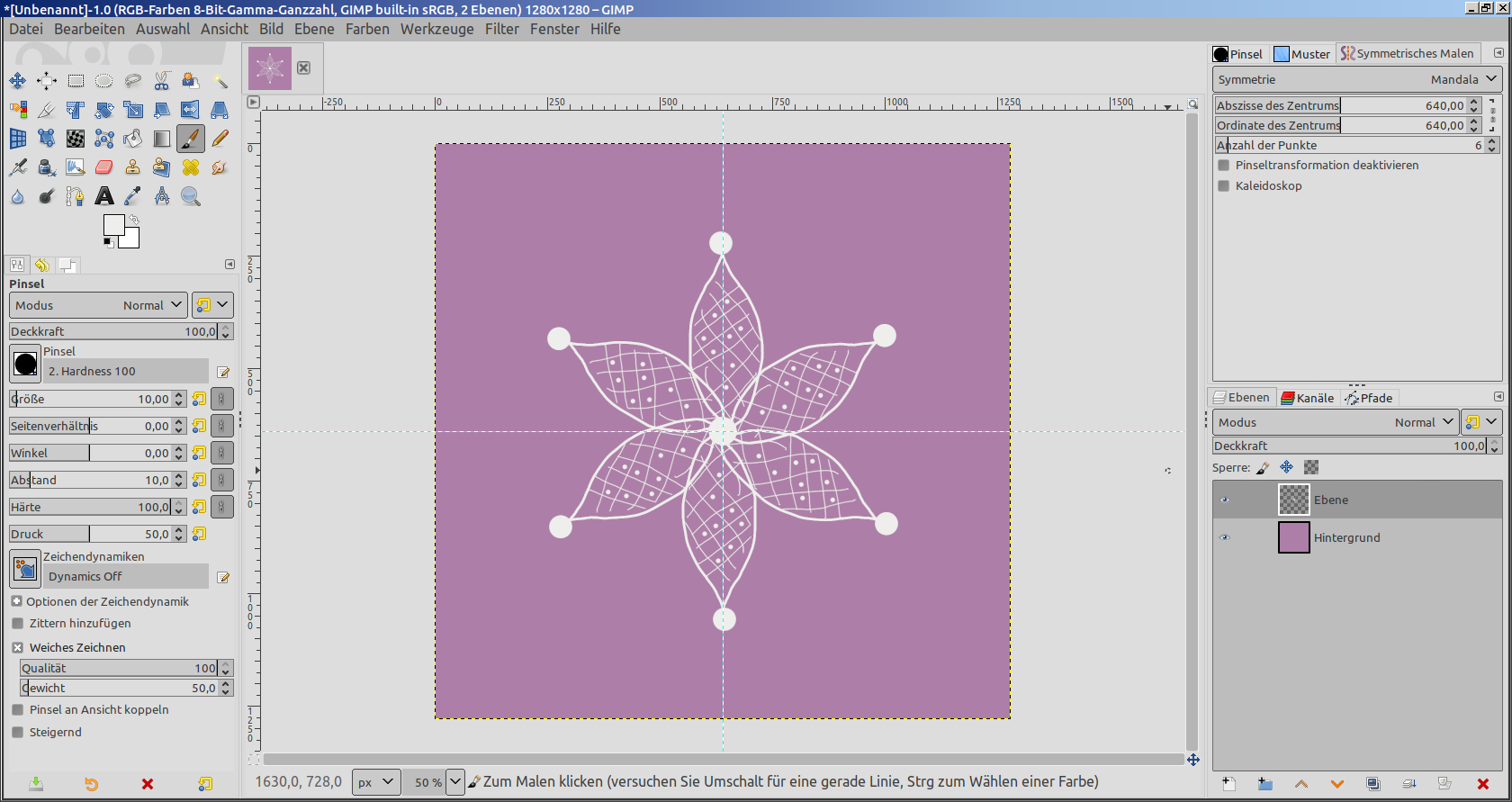Select the Eraser tool

tap(104, 167)
